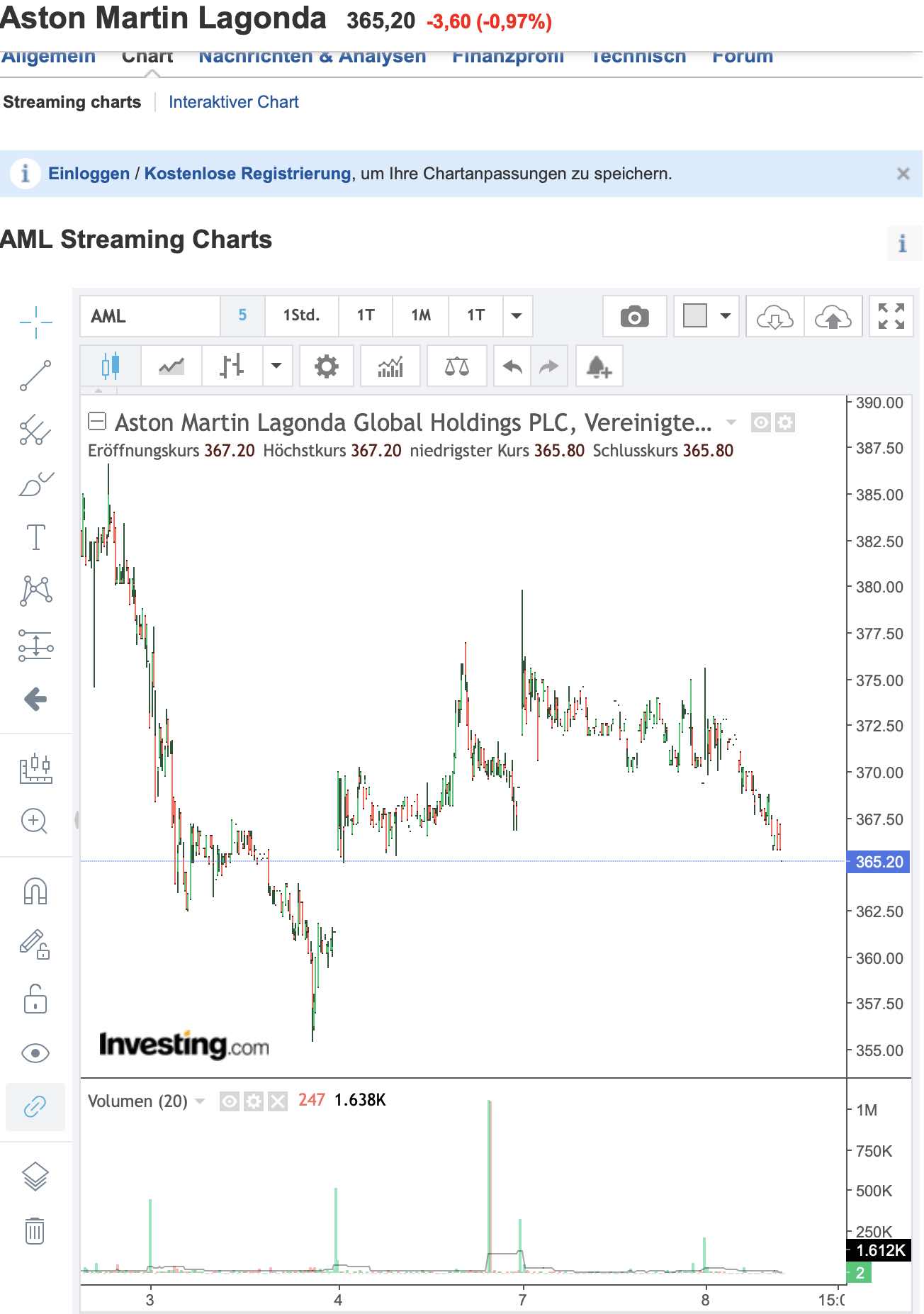Choose the pitchfork drawing tool
Viewport: 924px width, 1314px height.
(x=35, y=429)
